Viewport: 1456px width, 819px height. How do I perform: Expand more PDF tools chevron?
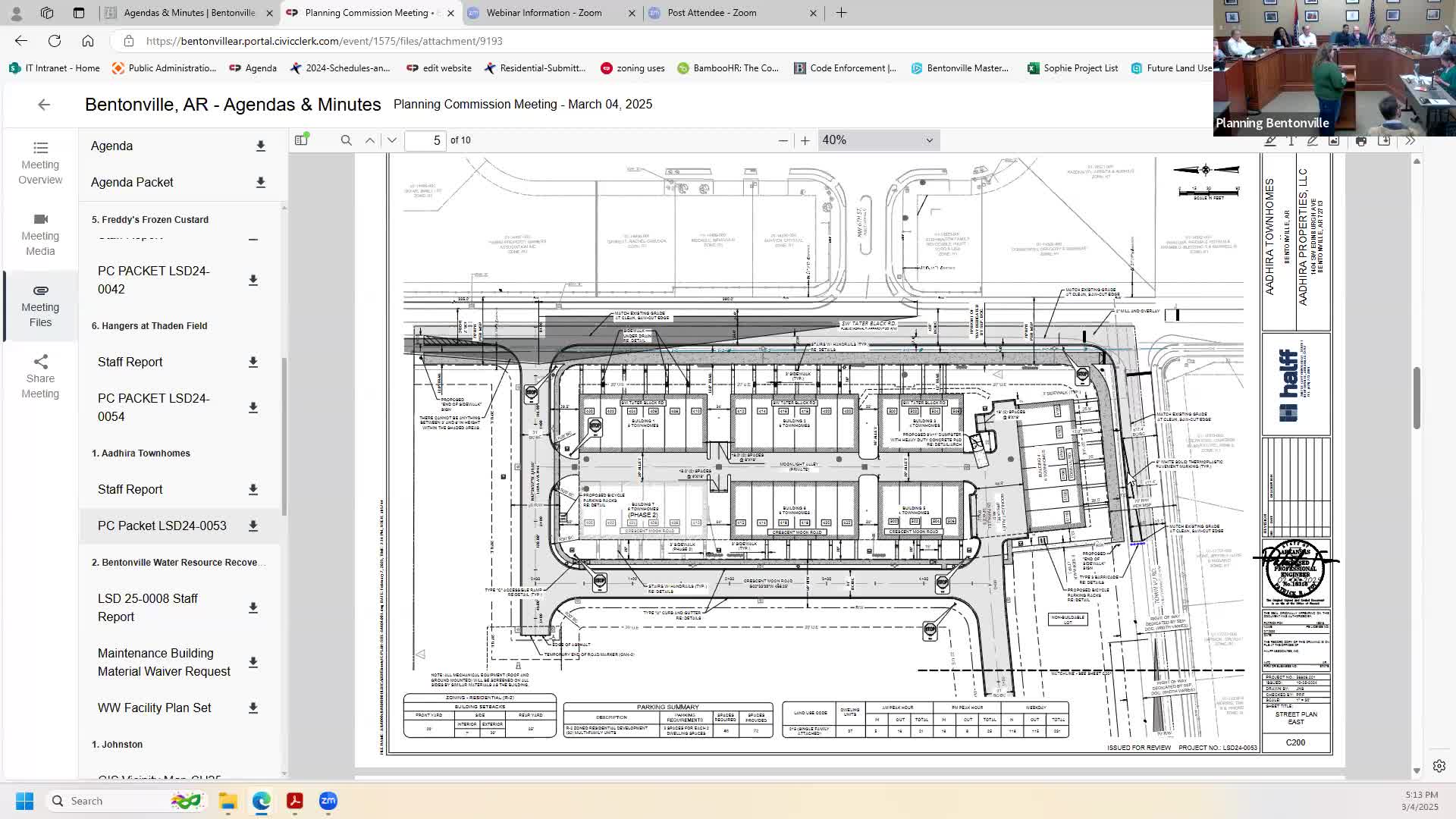(x=1410, y=141)
